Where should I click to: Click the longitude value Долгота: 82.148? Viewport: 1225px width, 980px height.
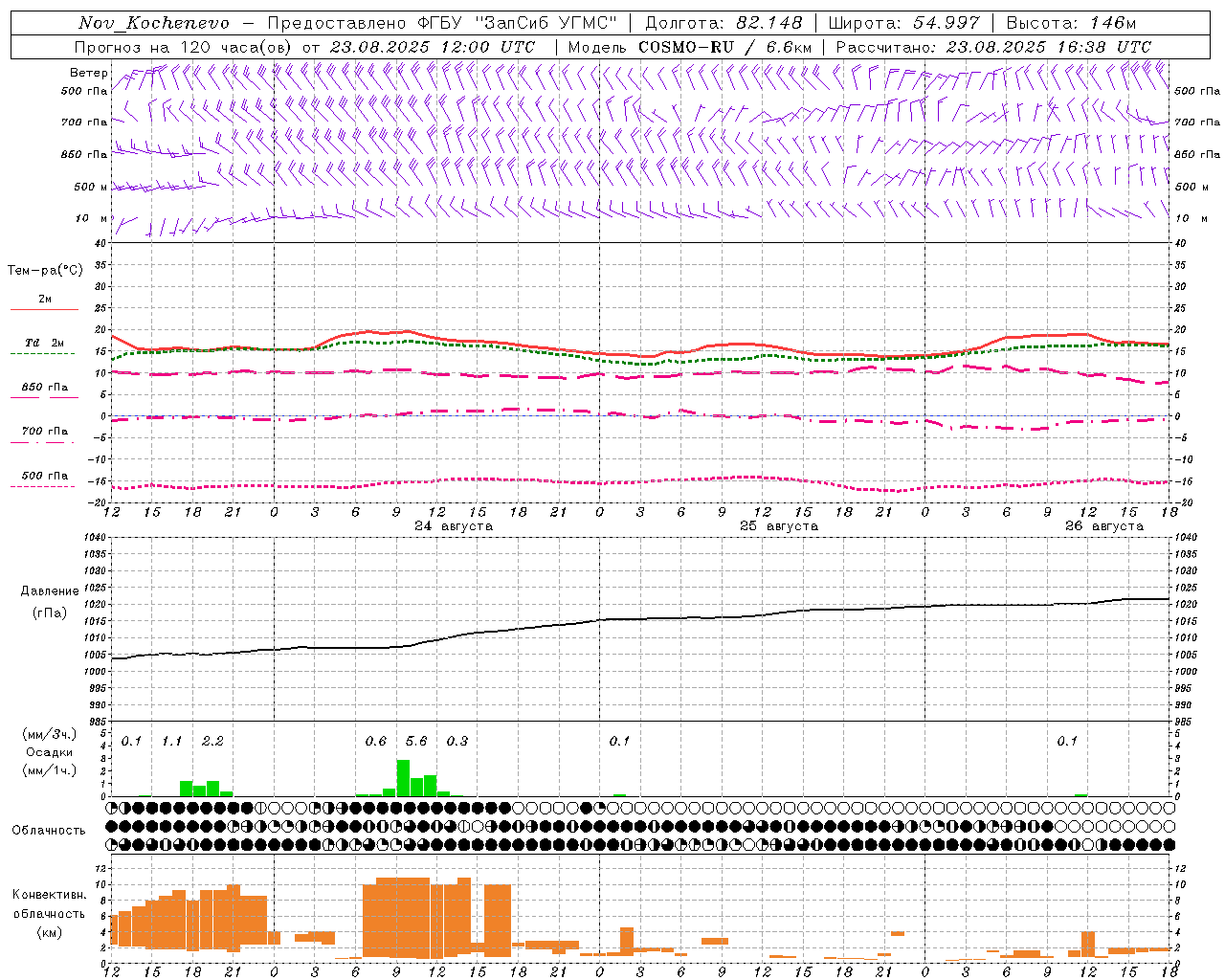(724, 23)
